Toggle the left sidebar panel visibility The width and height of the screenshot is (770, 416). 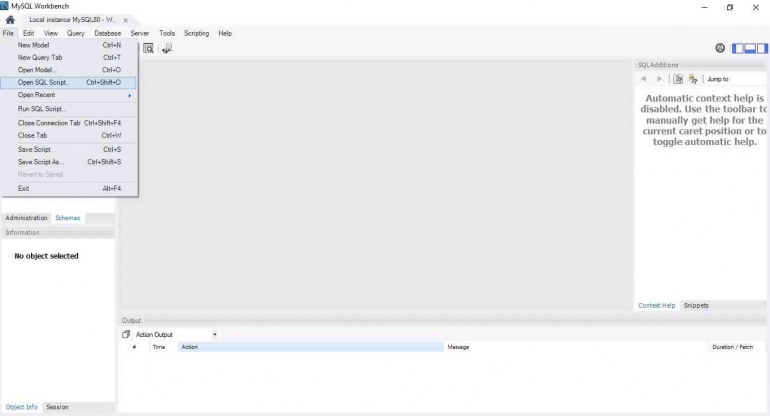point(738,48)
